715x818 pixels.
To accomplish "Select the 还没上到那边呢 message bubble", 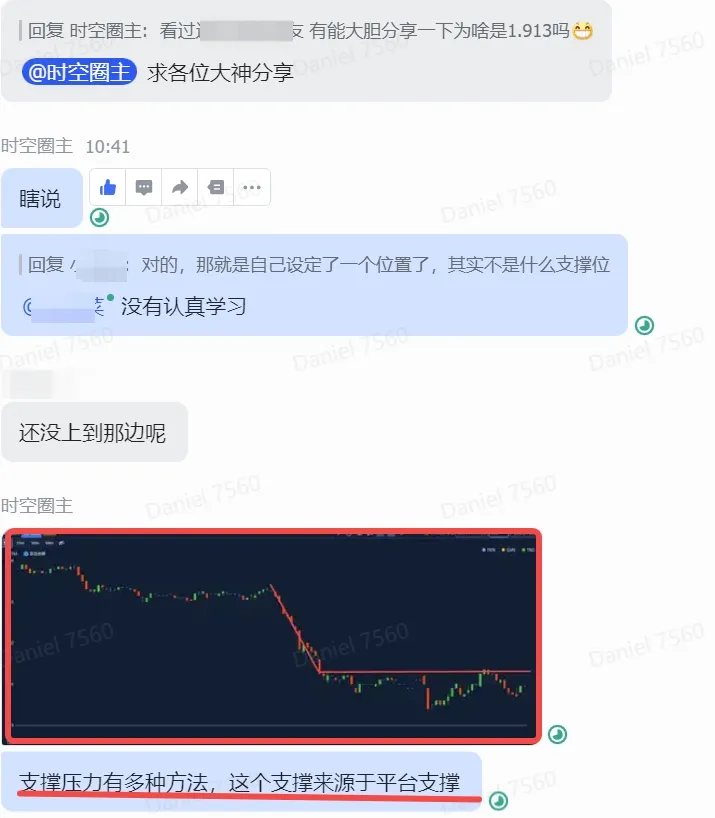I will pyautogui.click(x=94, y=432).
